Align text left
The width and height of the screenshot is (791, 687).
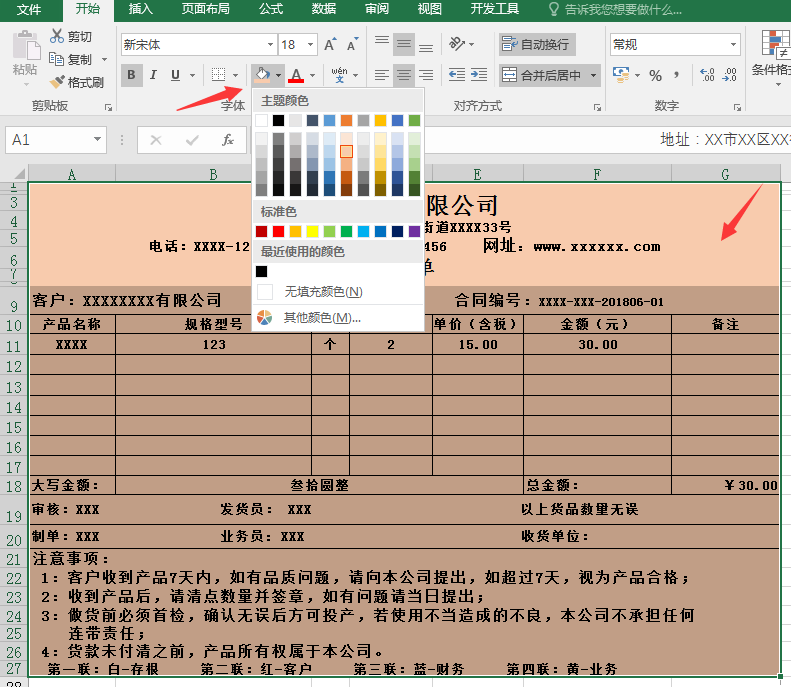(x=382, y=75)
